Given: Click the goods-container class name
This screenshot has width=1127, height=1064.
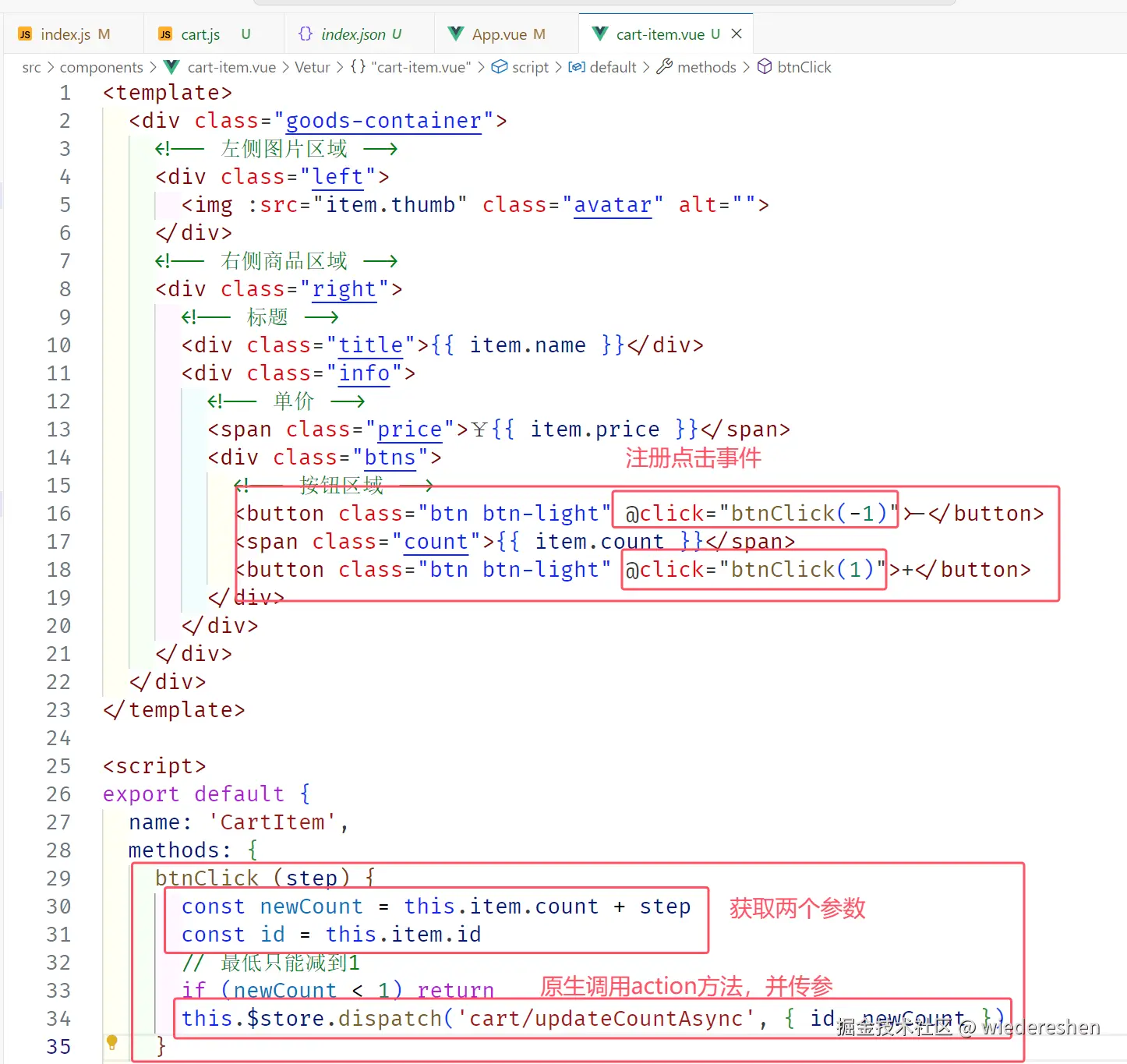Looking at the screenshot, I should [383, 121].
